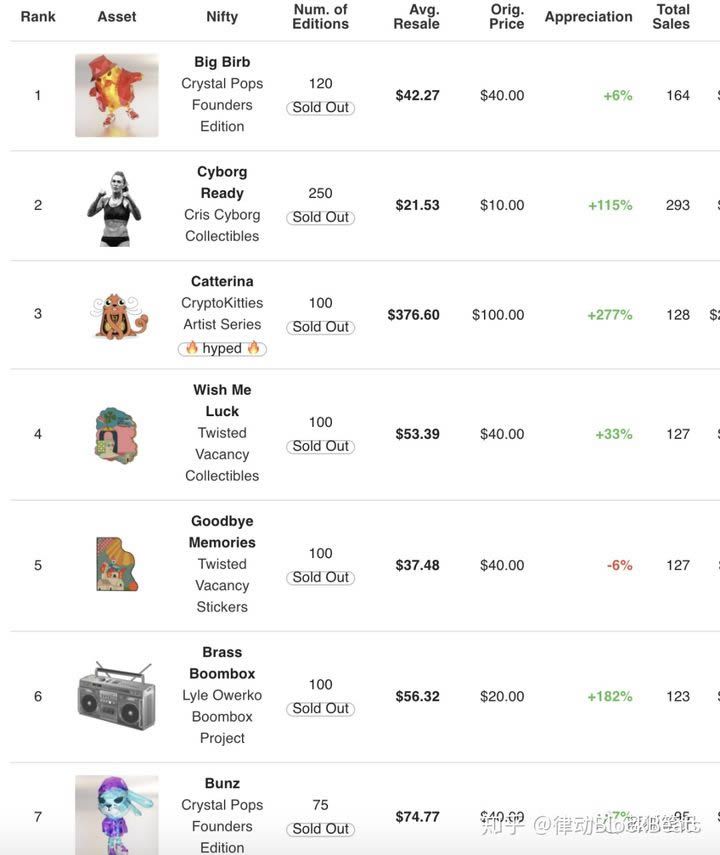
Task: Click Sold Out badge for Big Birb
Action: (321, 108)
